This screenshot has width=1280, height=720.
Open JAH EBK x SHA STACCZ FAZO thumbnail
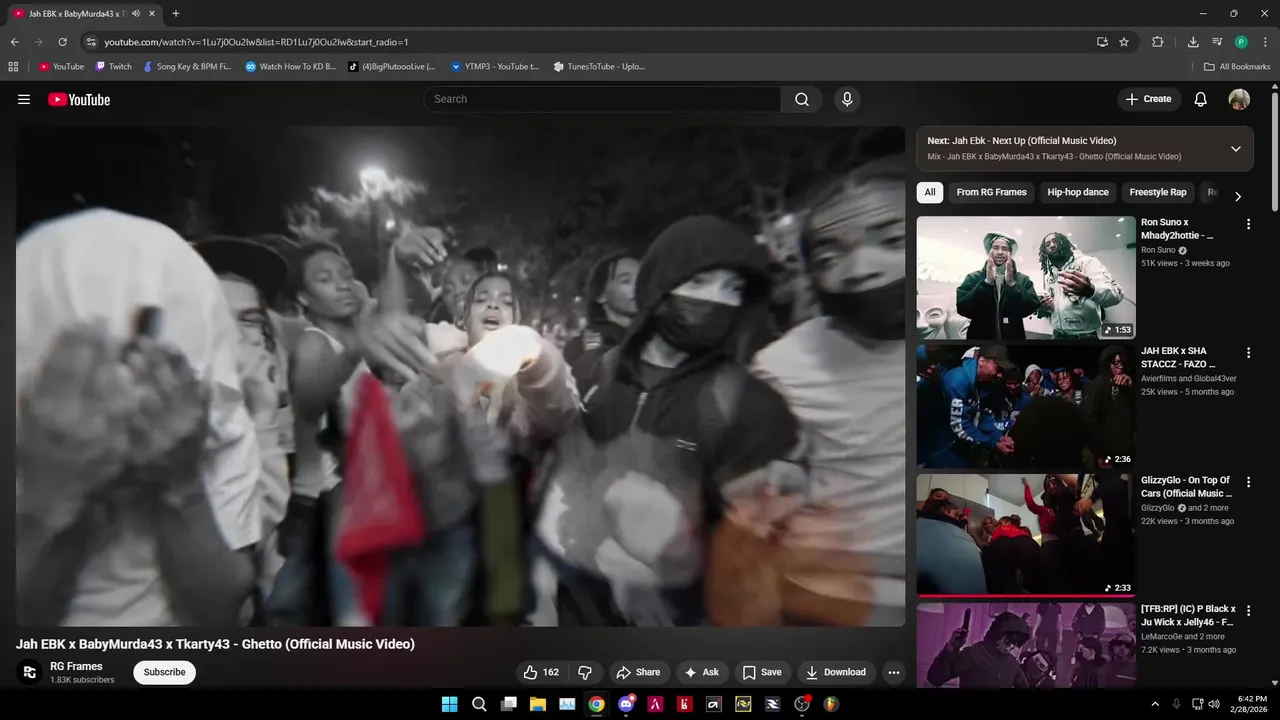pos(1026,406)
